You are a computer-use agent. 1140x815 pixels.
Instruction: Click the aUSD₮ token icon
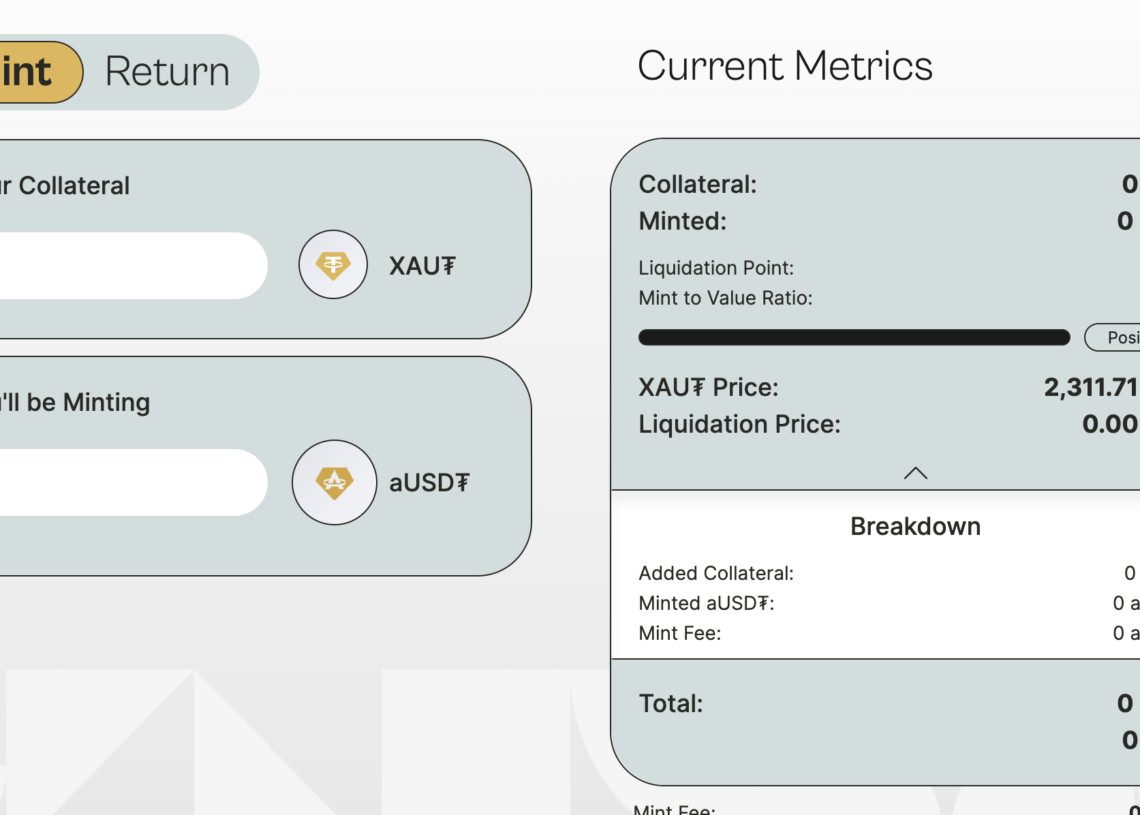pyautogui.click(x=334, y=482)
